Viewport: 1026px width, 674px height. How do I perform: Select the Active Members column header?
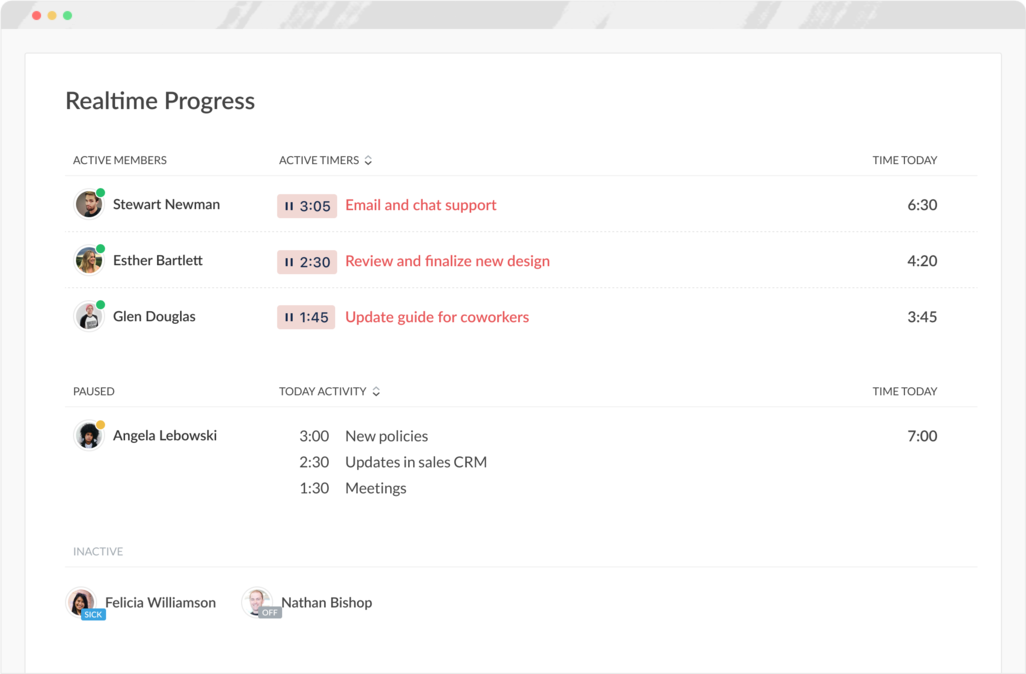pos(120,160)
